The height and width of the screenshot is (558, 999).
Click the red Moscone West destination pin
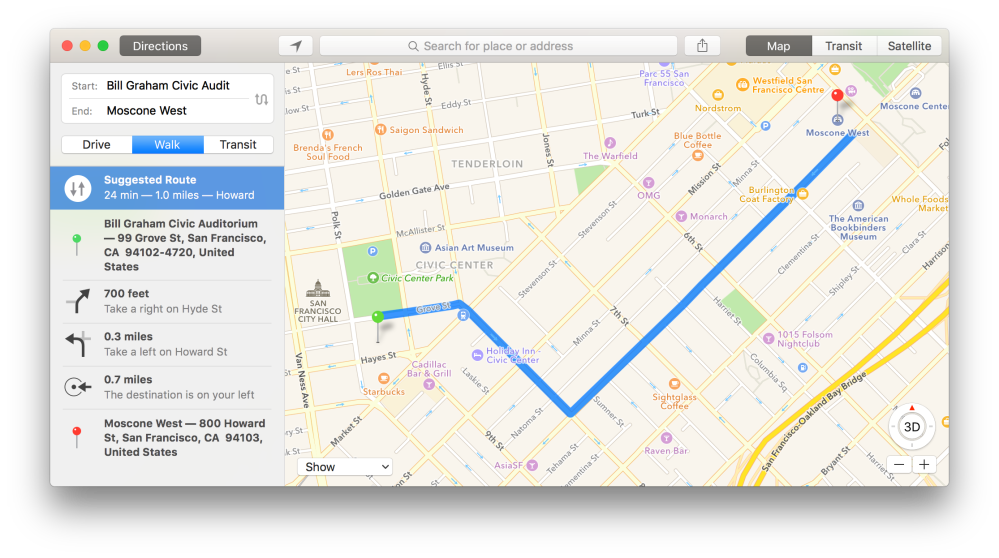point(837,98)
